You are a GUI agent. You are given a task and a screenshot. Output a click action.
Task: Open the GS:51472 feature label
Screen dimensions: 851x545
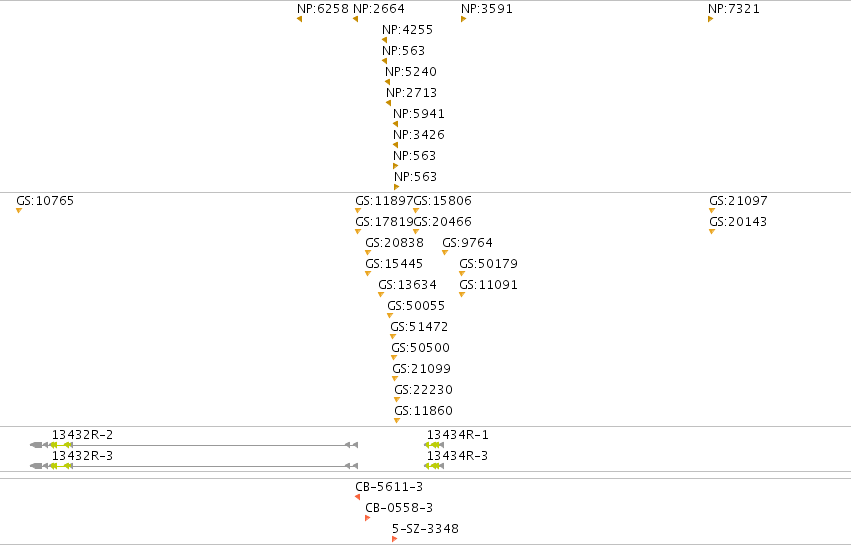[x=419, y=327]
